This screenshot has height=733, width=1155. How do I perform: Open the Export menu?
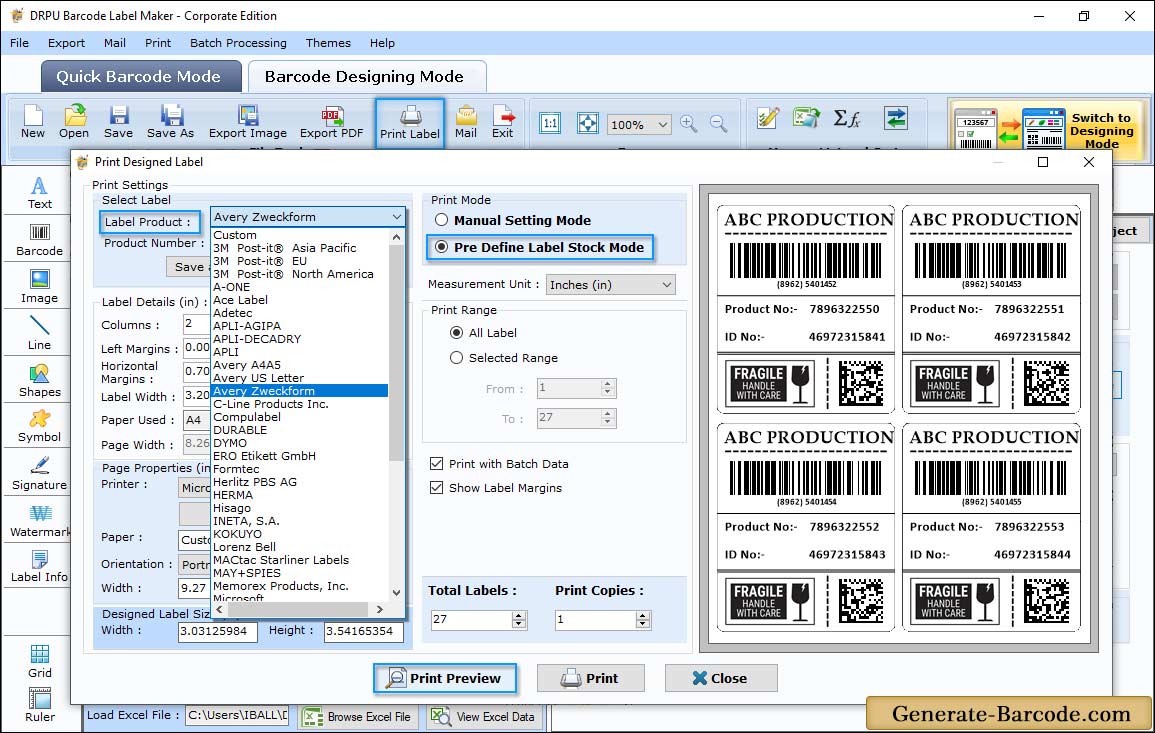click(66, 43)
